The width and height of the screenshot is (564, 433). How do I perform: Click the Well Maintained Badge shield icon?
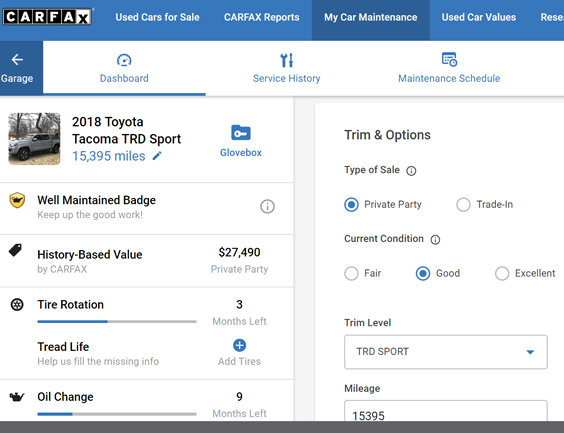[x=17, y=200]
